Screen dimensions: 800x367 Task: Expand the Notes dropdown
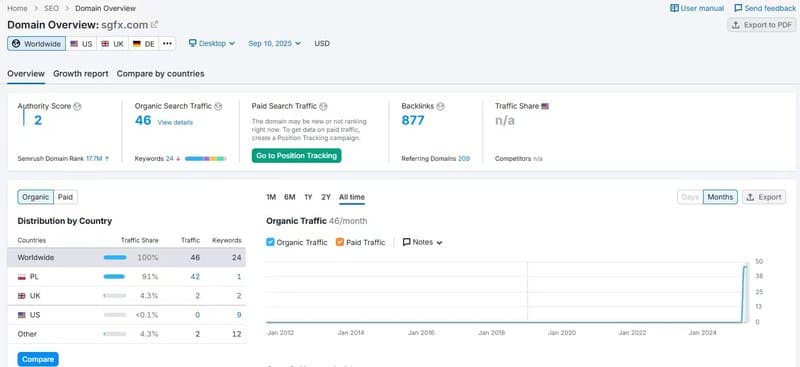tap(422, 242)
